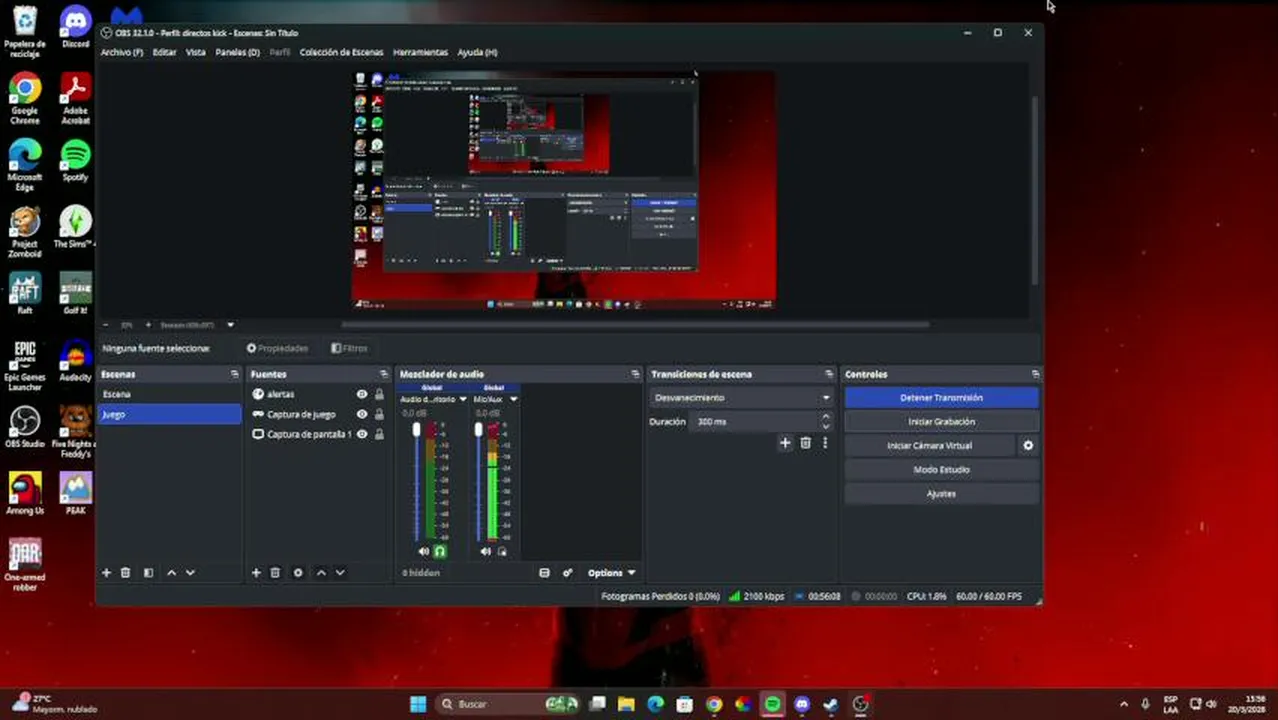
Task: Add a scene transition with plus icon
Action: point(785,443)
